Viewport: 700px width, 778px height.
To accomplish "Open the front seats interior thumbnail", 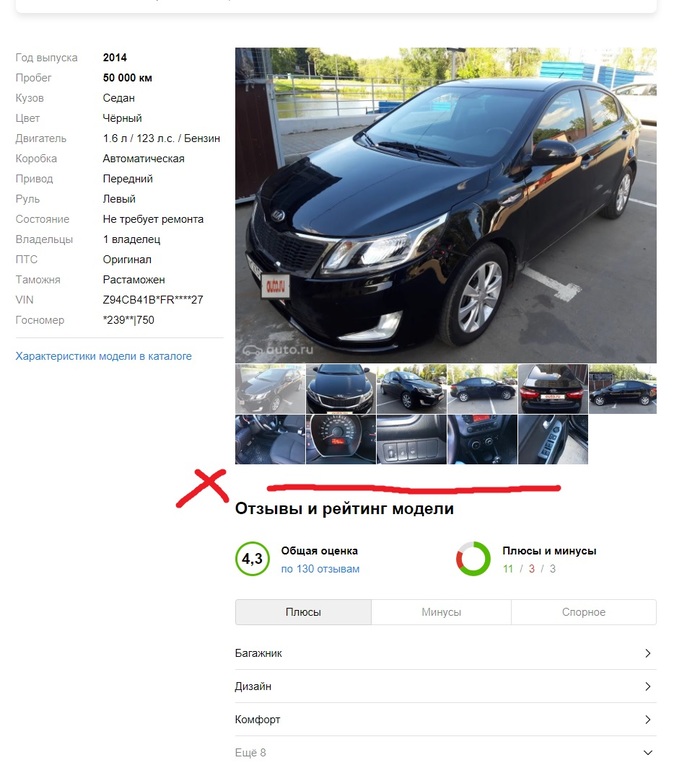I will click(x=270, y=440).
